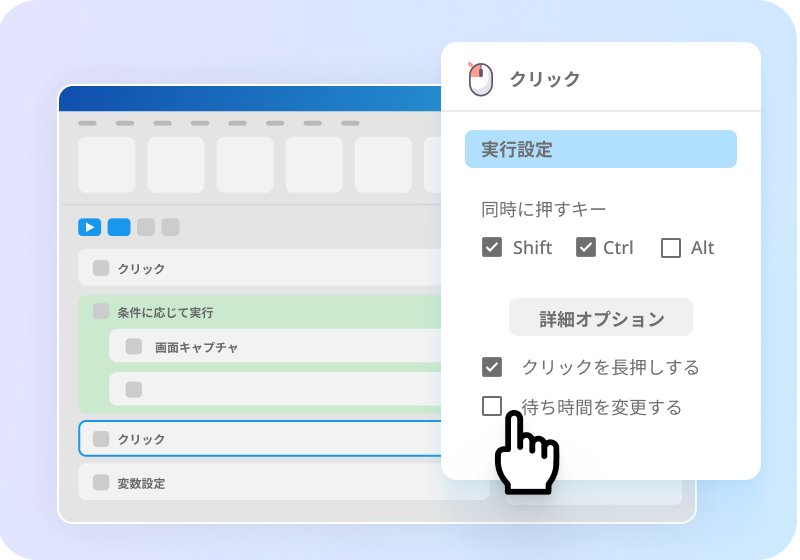Screen dimensions: 800x560
Task: Open the 詳細オプション button
Action: (x=601, y=317)
